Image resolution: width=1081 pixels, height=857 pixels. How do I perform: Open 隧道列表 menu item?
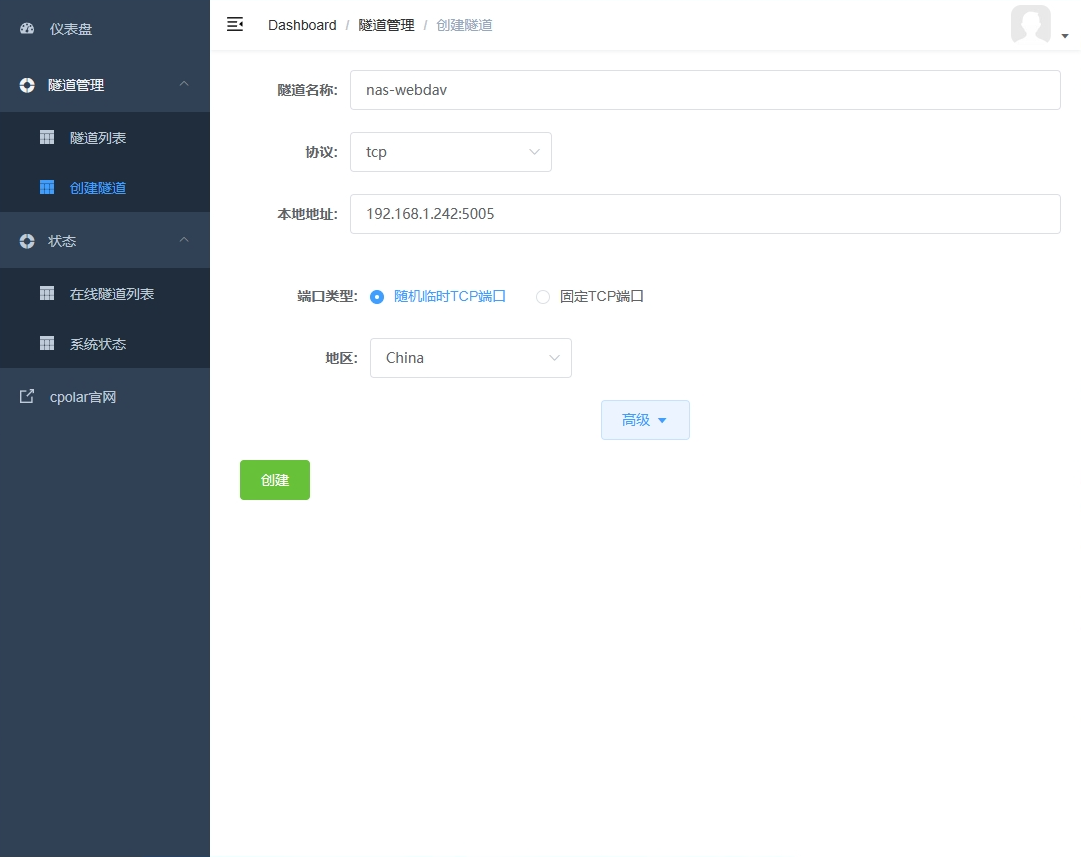(105, 137)
